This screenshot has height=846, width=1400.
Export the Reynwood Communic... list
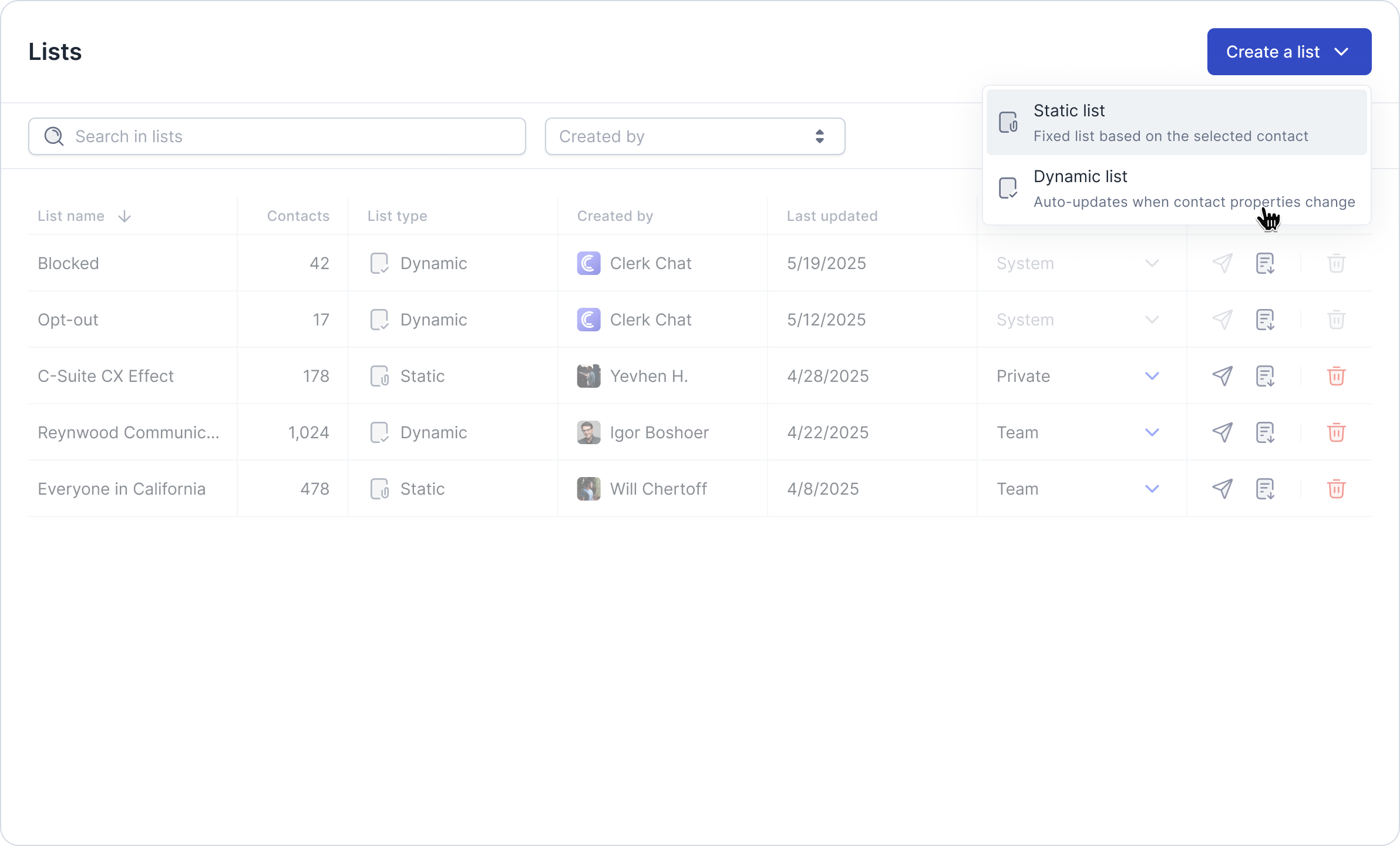tap(1266, 432)
